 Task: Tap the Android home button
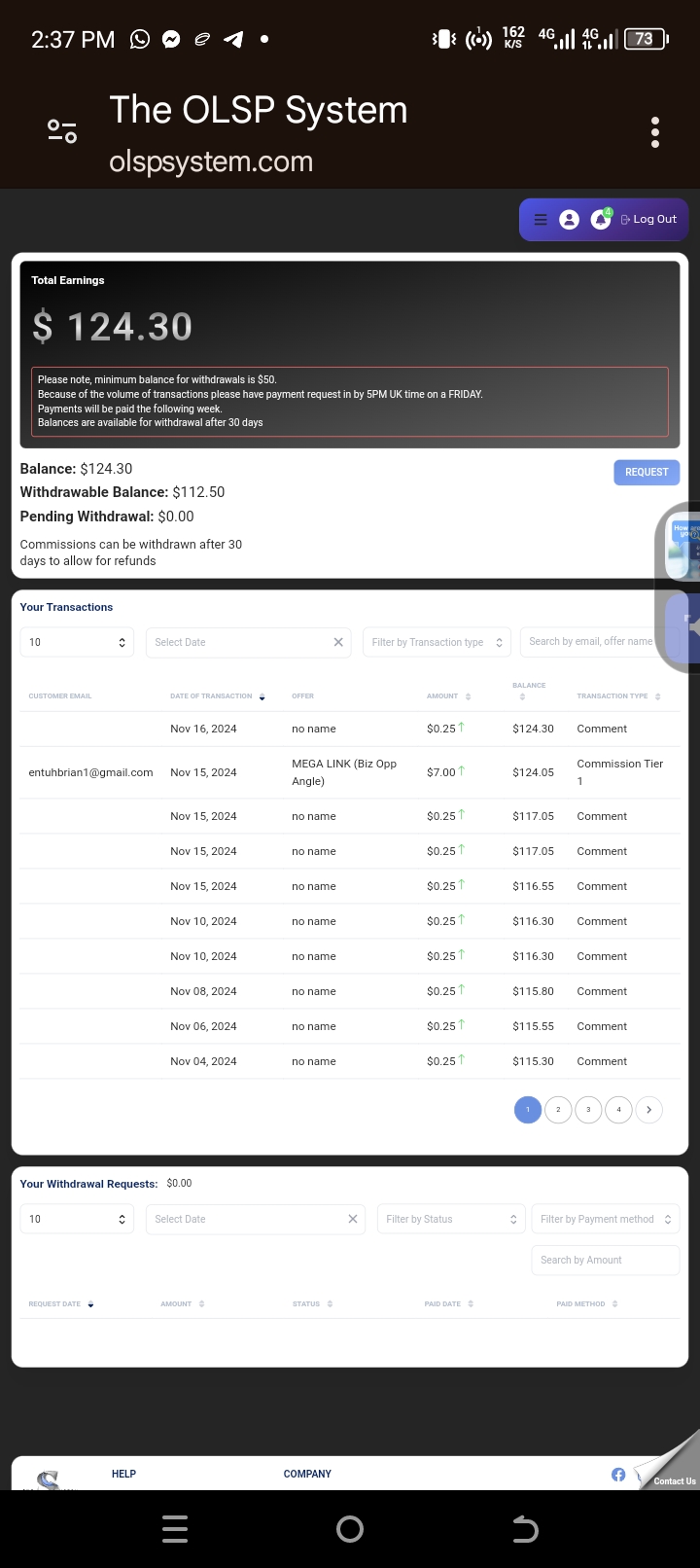(350, 1529)
